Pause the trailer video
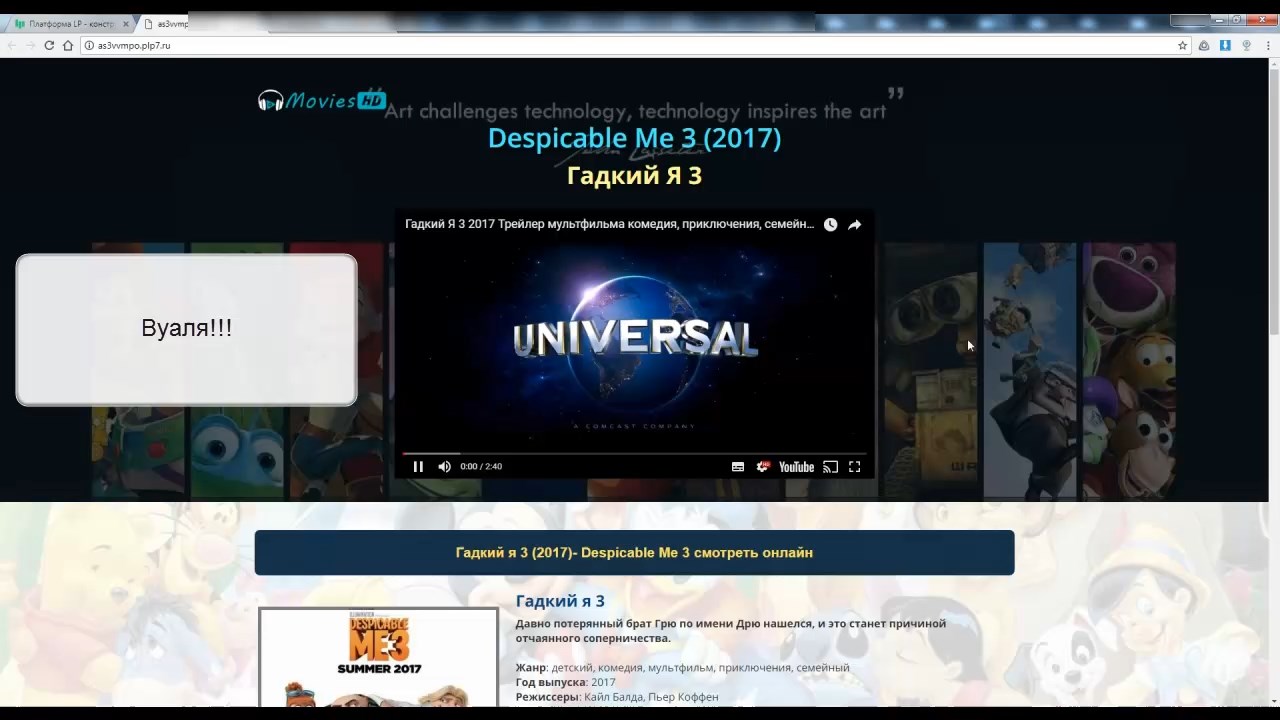Screen dimensions: 1280x720 coord(418,467)
